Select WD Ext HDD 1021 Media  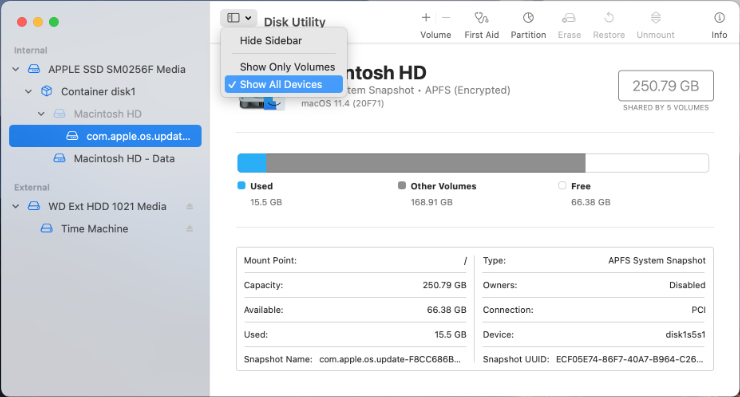(x=107, y=206)
